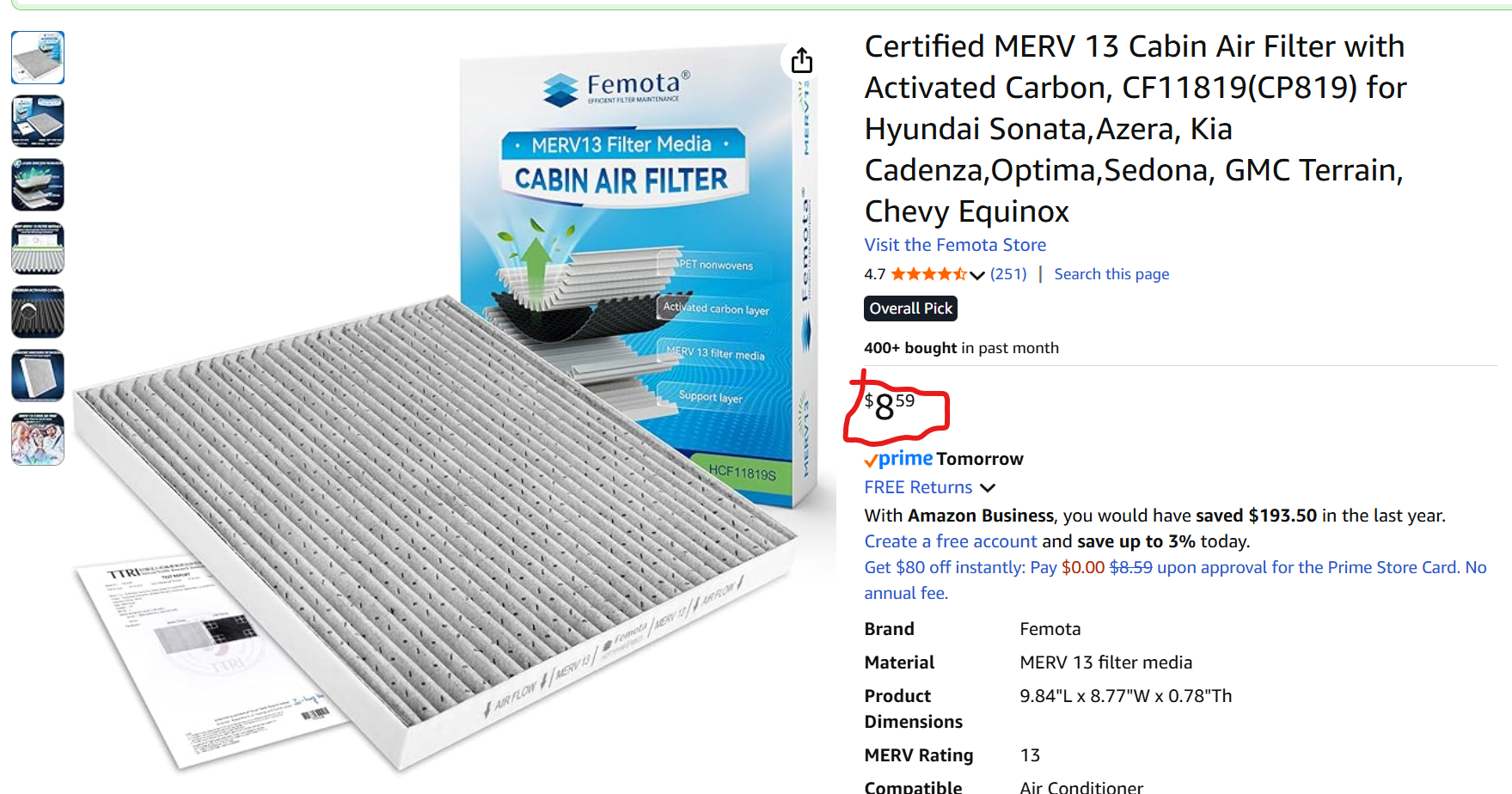1512x794 pixels.
Task: Select the third thumbnail showing filter layers
Action: click(38, 185)
